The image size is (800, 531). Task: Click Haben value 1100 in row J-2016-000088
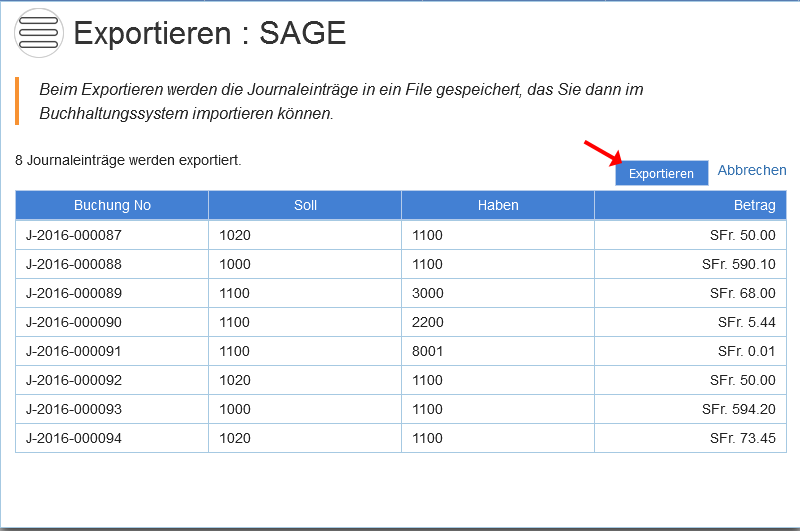click(427, 264)
